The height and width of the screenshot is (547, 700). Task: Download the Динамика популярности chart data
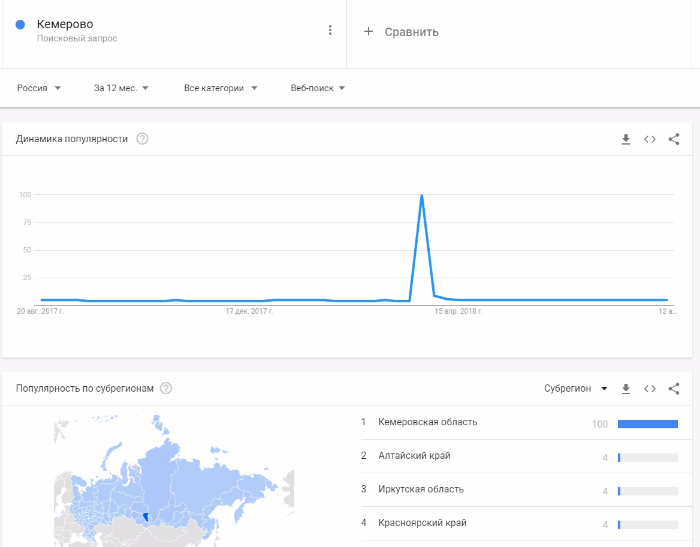coord(626,139)
